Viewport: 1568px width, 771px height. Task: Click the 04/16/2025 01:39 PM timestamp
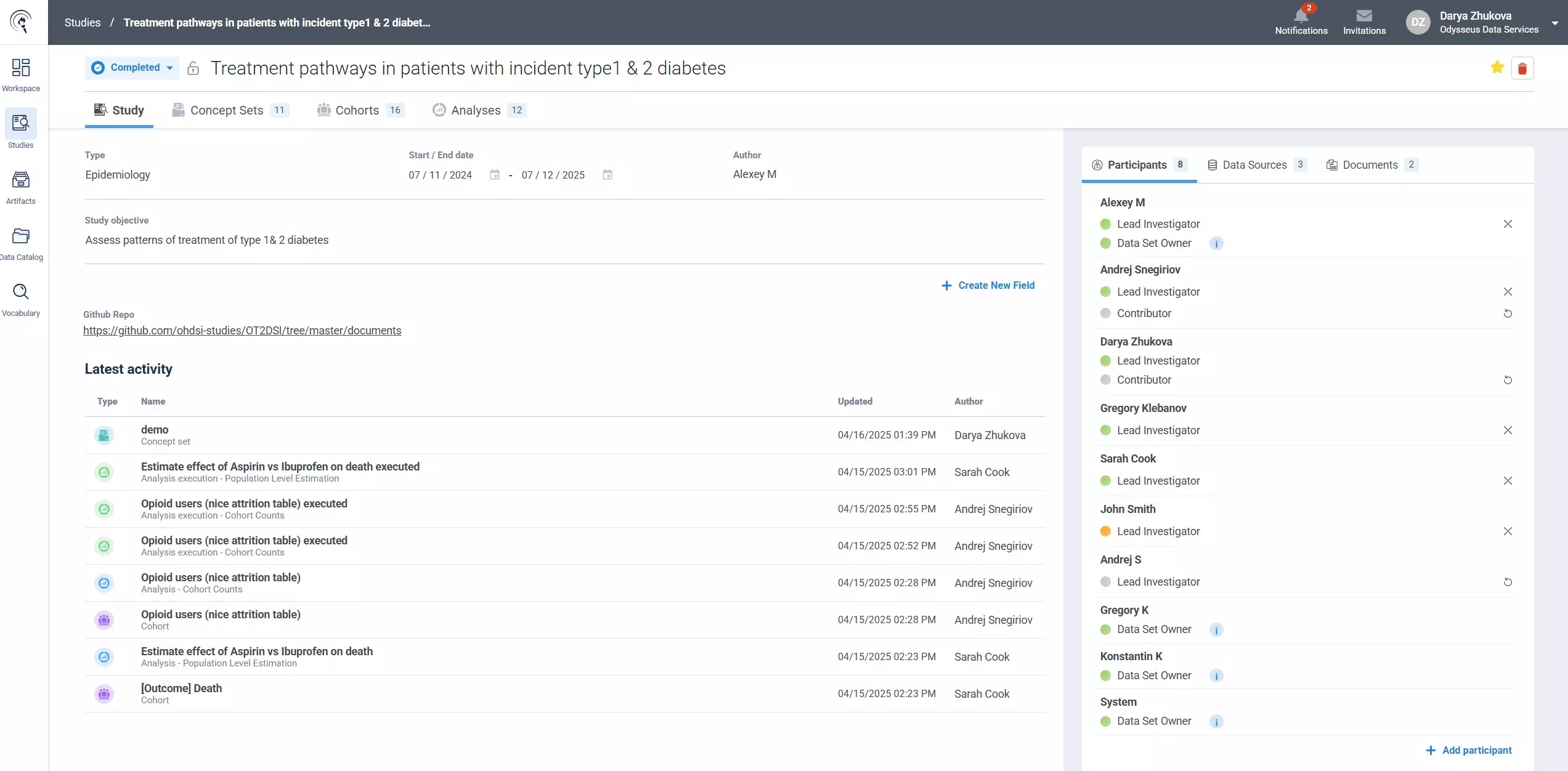[887, 435]
